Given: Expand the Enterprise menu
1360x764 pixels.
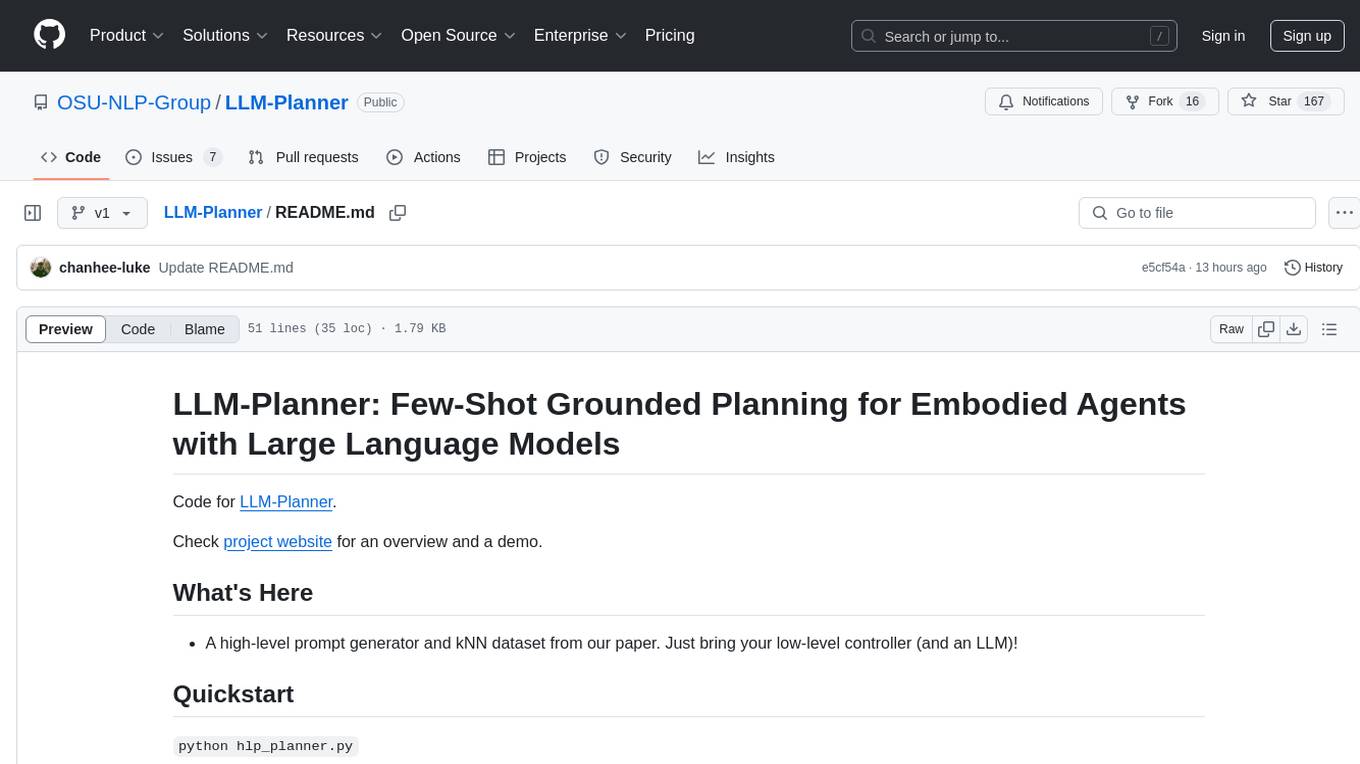Looking at the screenshot, I should pos(580,35).
